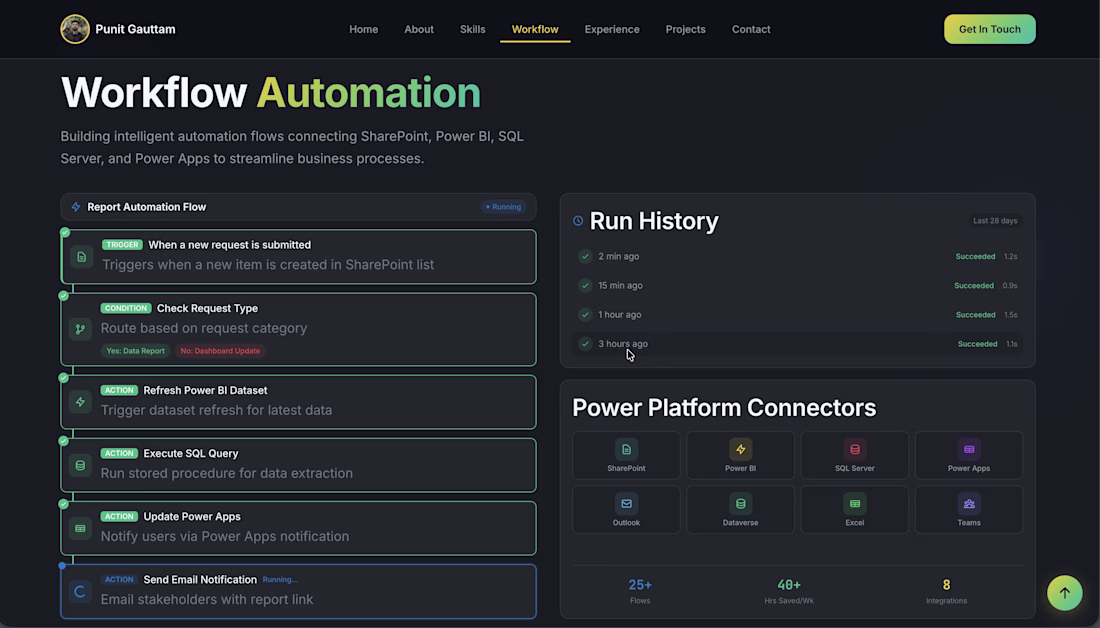Open the Update Power Apps step title
This screenshot has height=628, width=1100.
(x=192, y=516)
